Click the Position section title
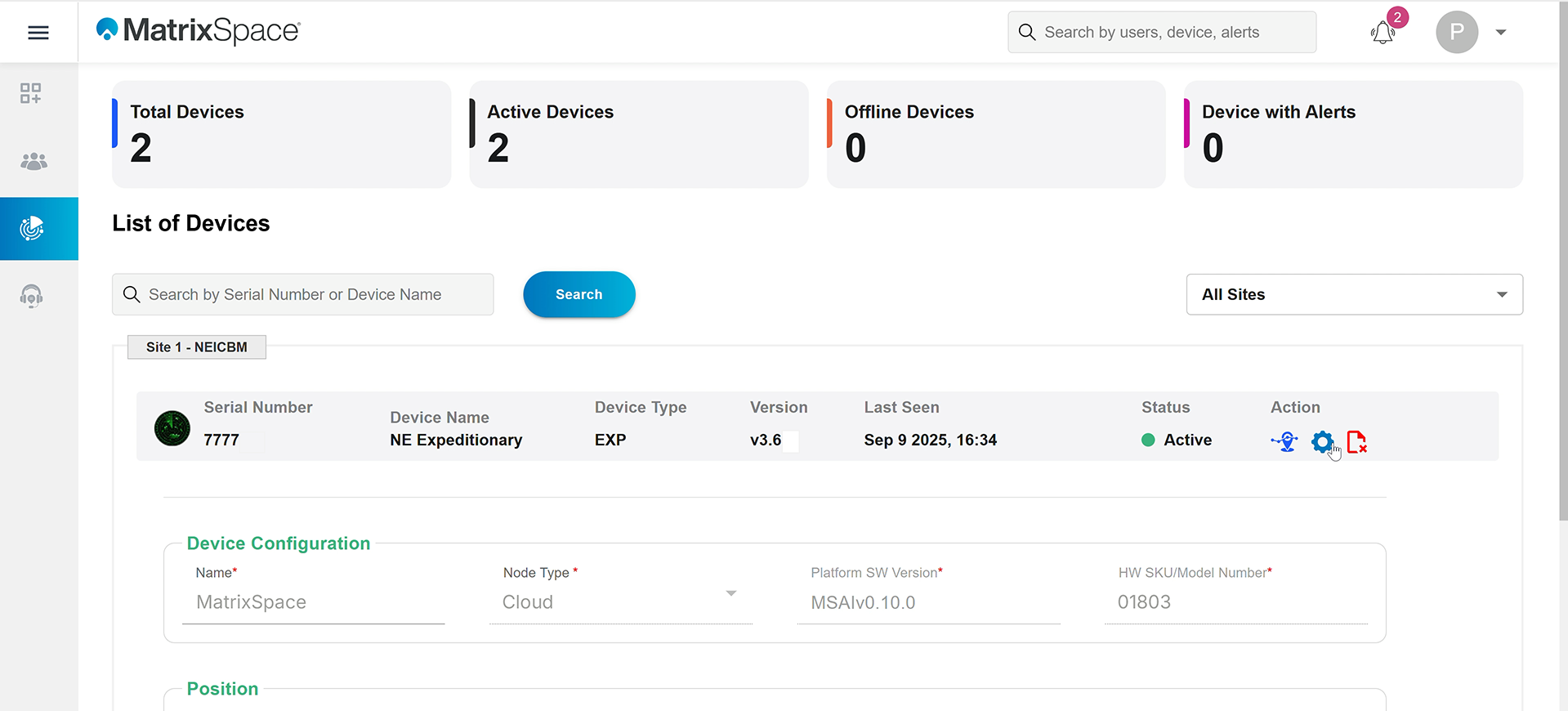Screen dimensions: 1568x711 pyautogui.click(x=222, y=689)
